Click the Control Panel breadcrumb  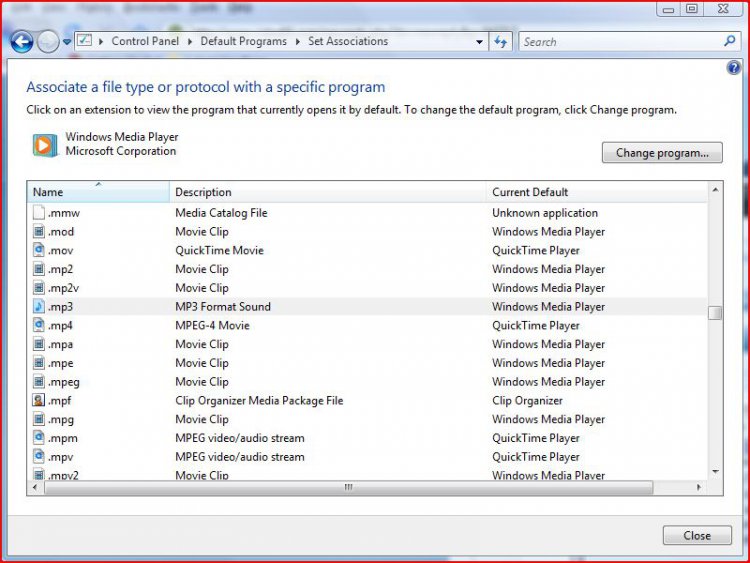point(145,41)
